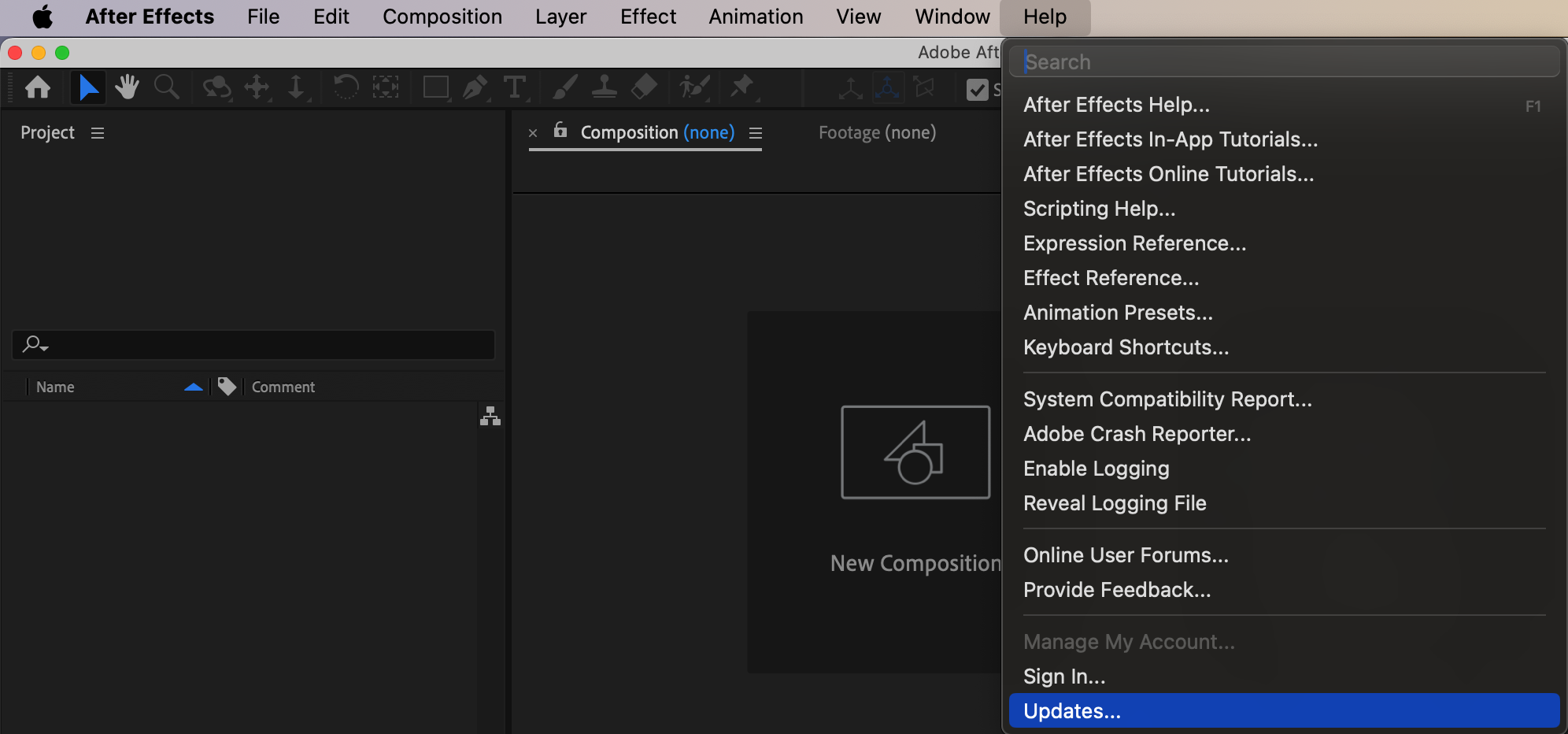Click the Home icon in toolbar
The image size is (1568, 734).
click(x=38, y=87)
